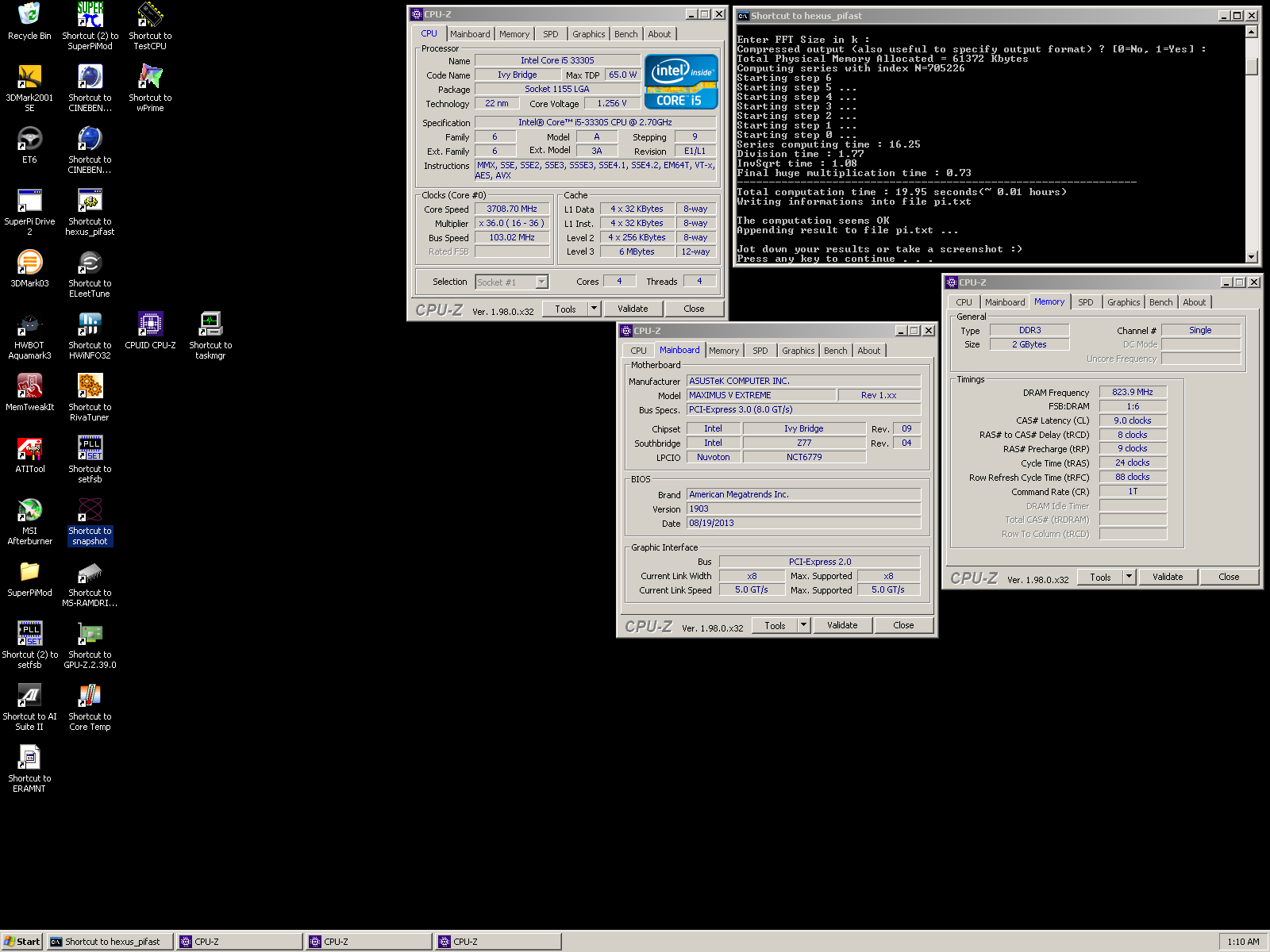Open SPD tab in top CPU-Z window
The height and width of the screenshot is (952, 1270).
click(x=551, y=34)
